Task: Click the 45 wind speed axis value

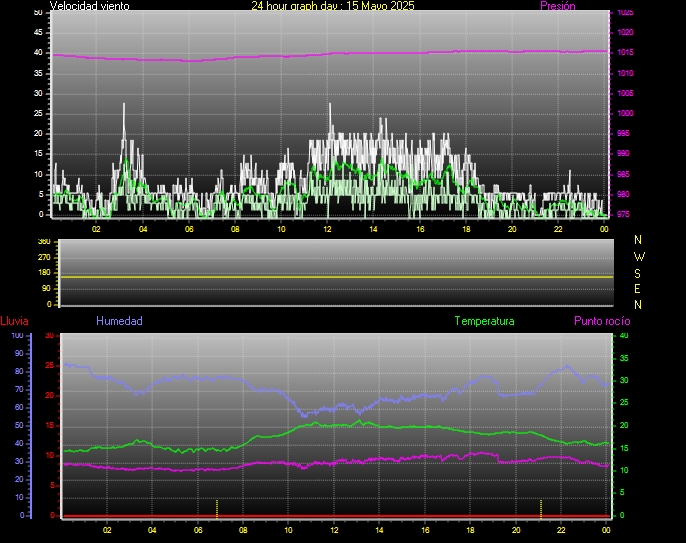Action: click(x=38, y=32)
